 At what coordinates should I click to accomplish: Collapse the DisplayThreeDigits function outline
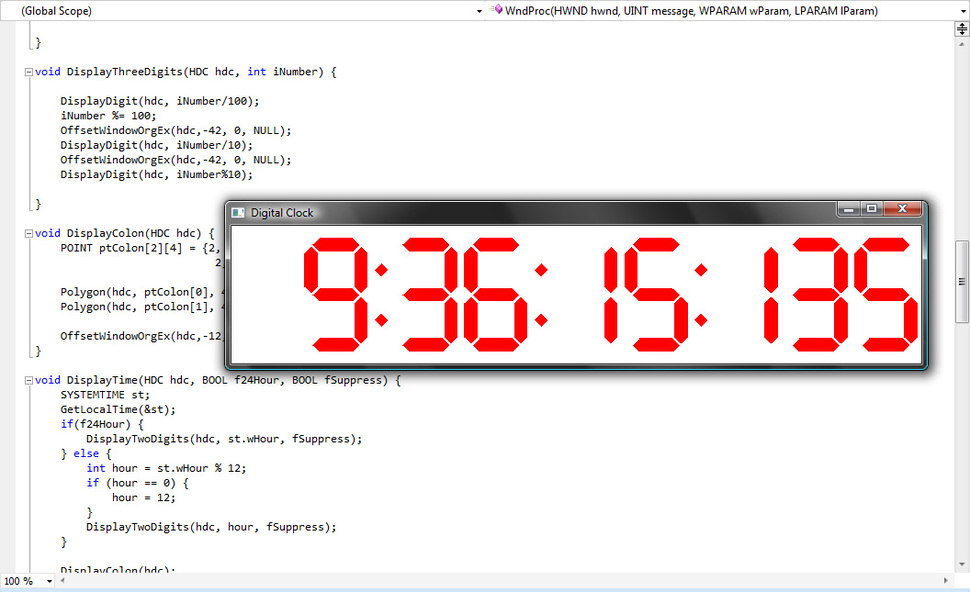[x=28, y=72]
